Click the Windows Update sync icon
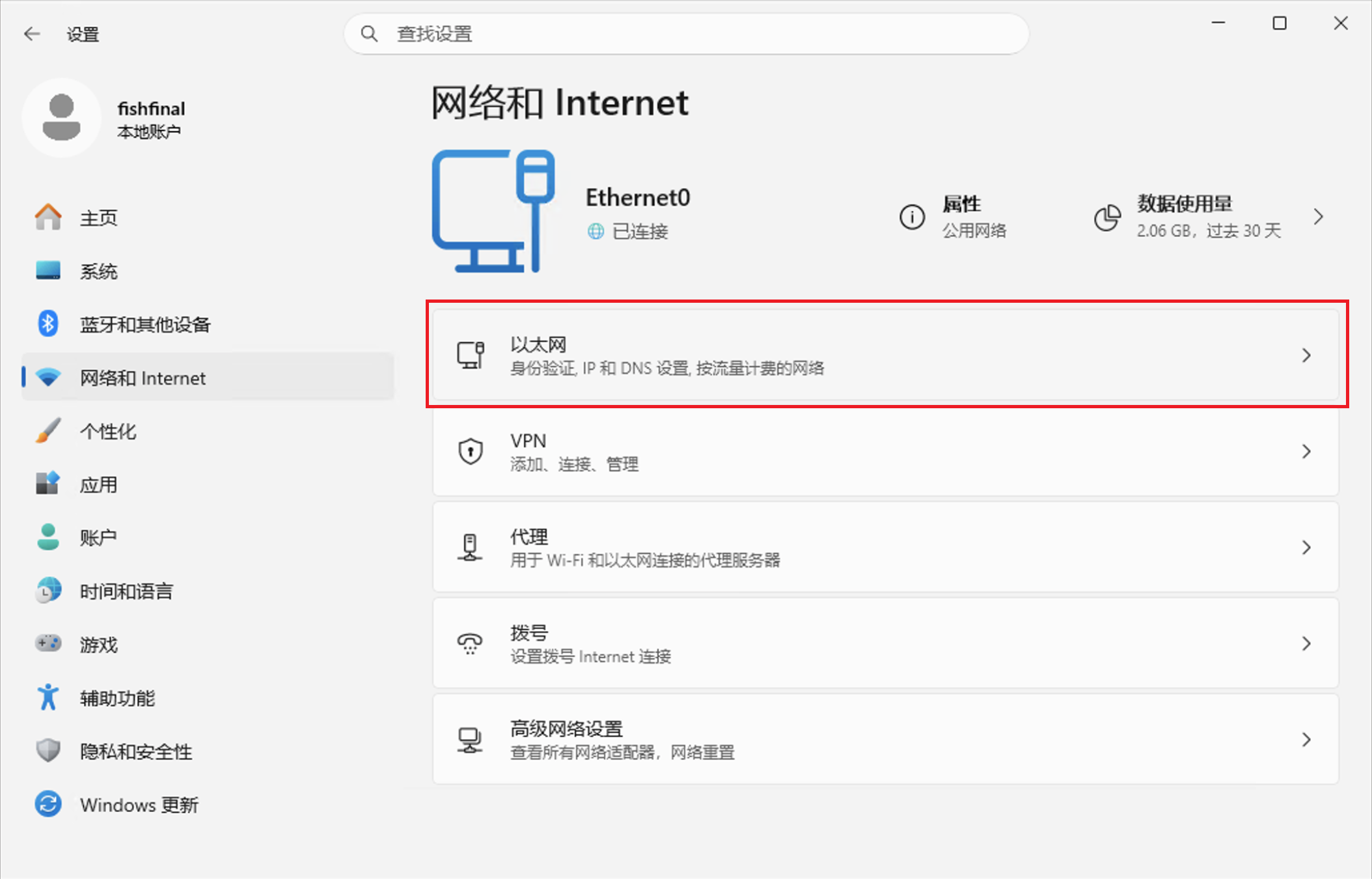Screen dimensions: 1372x879 point(48,804)
